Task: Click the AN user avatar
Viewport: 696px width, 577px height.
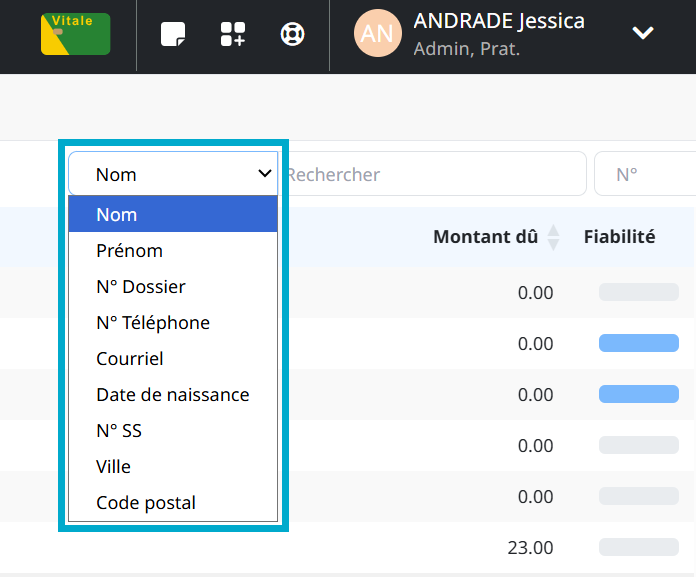Action: tap(377, 34)
